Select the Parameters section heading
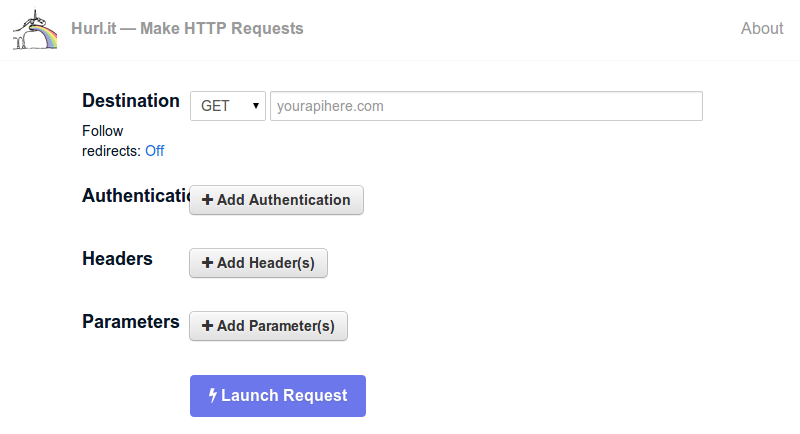This screenshot has height=434, width=800. [x=131, y=322]
